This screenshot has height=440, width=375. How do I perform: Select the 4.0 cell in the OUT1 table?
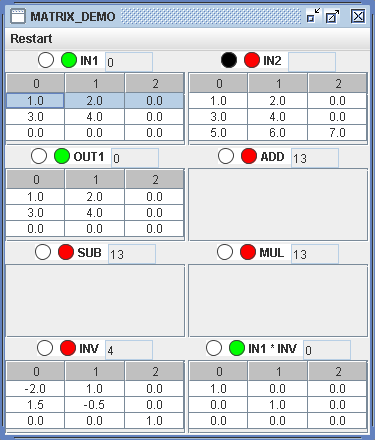pos(95,213)
